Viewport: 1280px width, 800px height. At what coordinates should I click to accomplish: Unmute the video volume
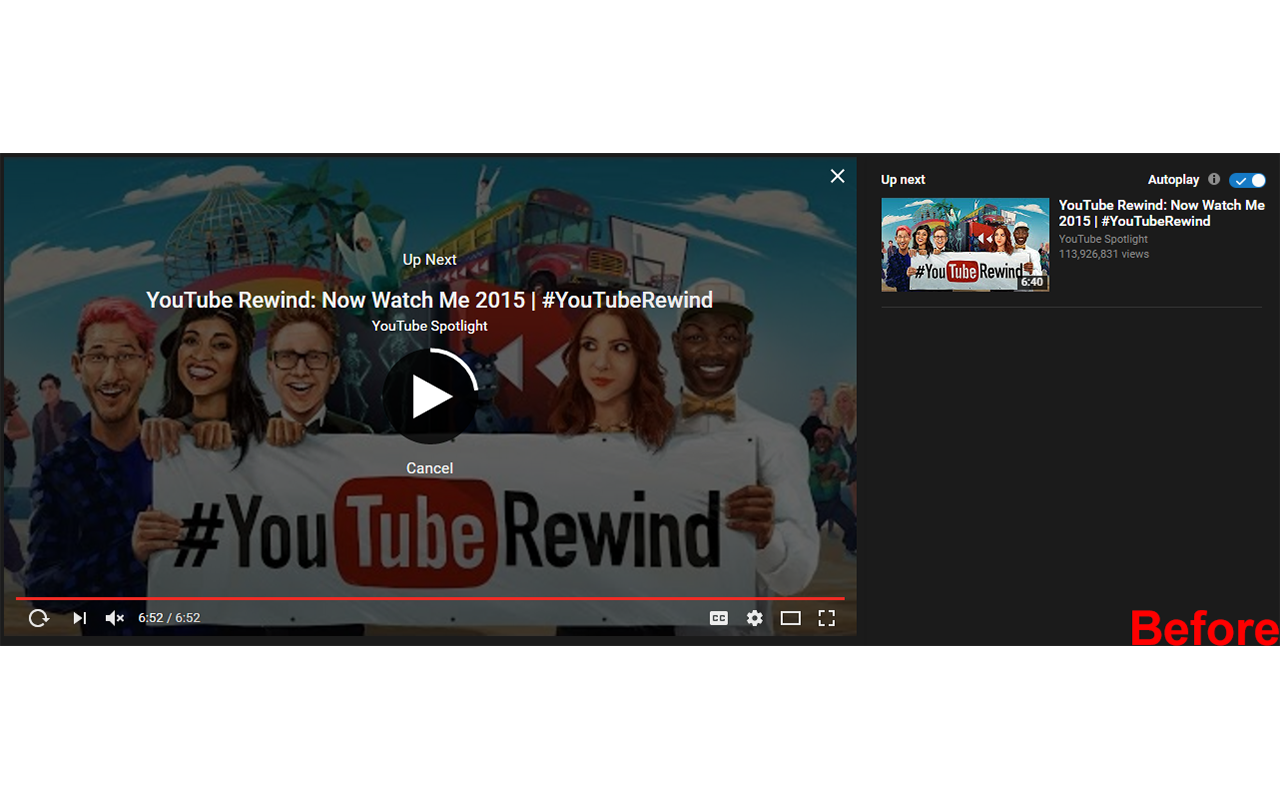click(x=114, y=618)
